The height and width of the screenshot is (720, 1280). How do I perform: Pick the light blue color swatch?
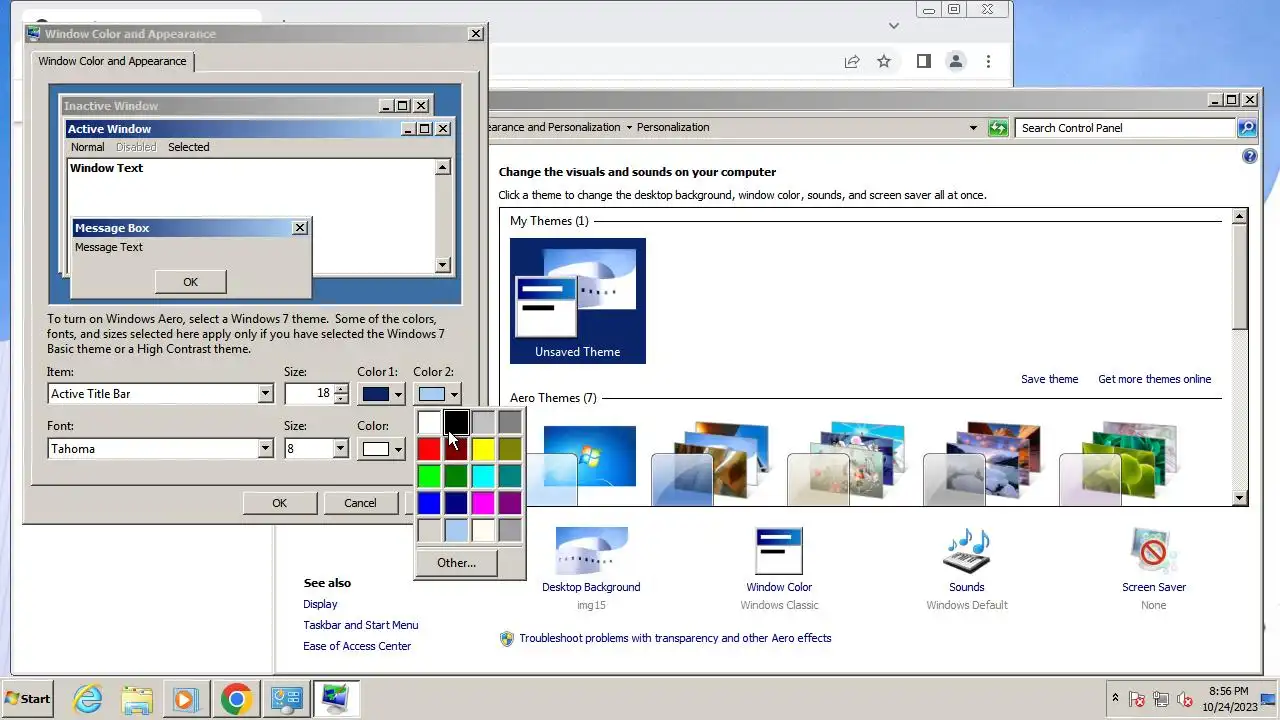456,530
